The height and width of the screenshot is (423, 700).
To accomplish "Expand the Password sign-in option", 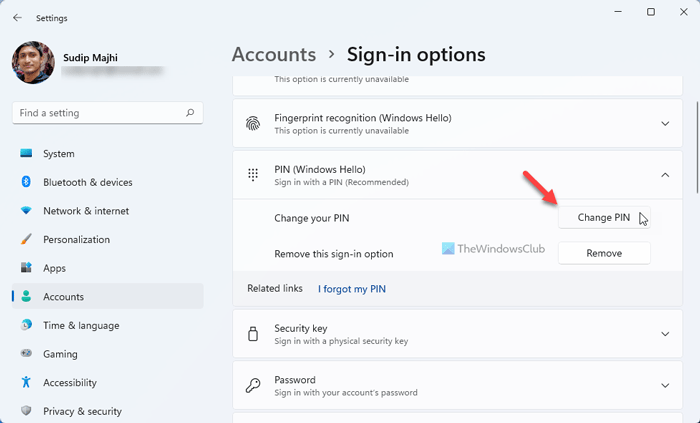I will click(x=665, y=385).
